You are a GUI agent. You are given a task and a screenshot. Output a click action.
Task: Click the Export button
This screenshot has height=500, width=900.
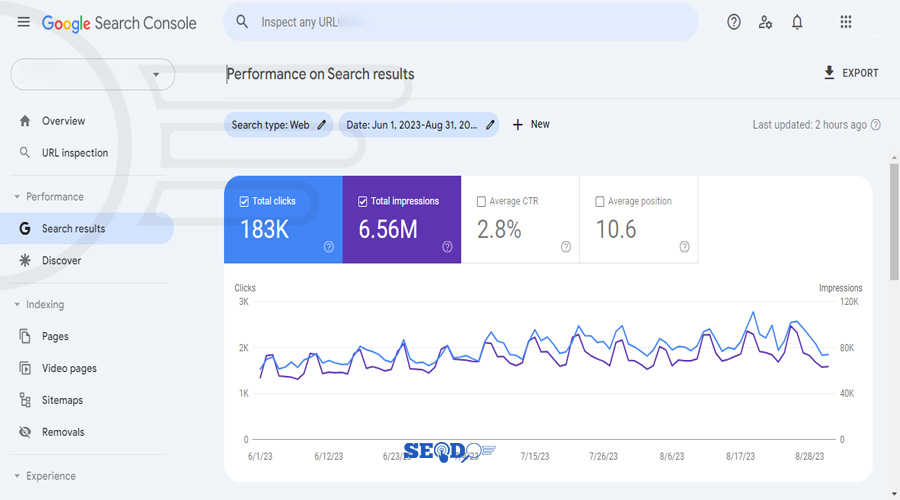click(850, 73)
